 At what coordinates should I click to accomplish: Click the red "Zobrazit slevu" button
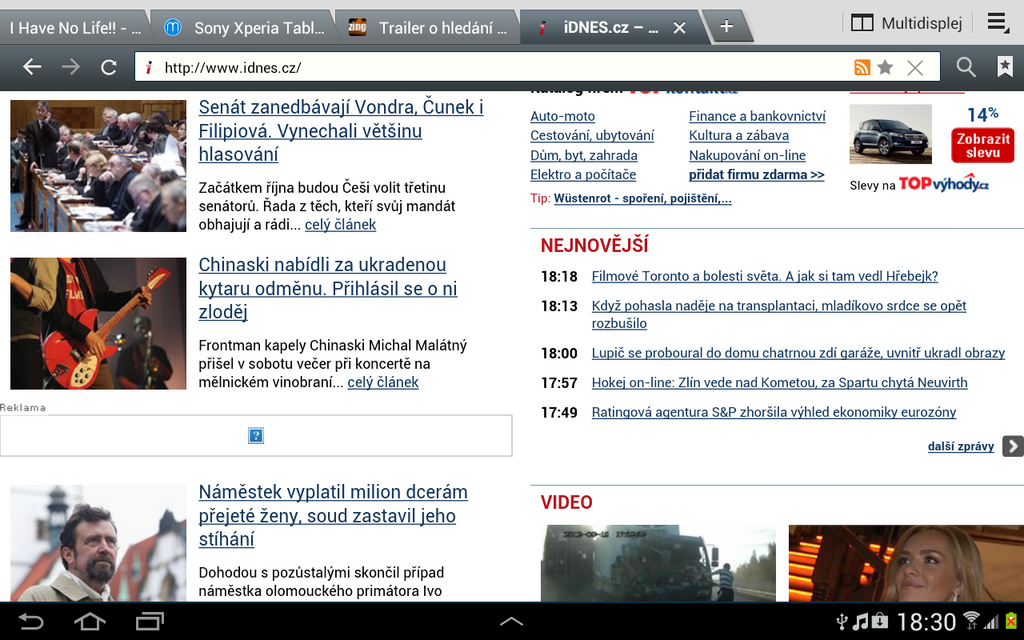pyautogui.click(x=981, y=143)
